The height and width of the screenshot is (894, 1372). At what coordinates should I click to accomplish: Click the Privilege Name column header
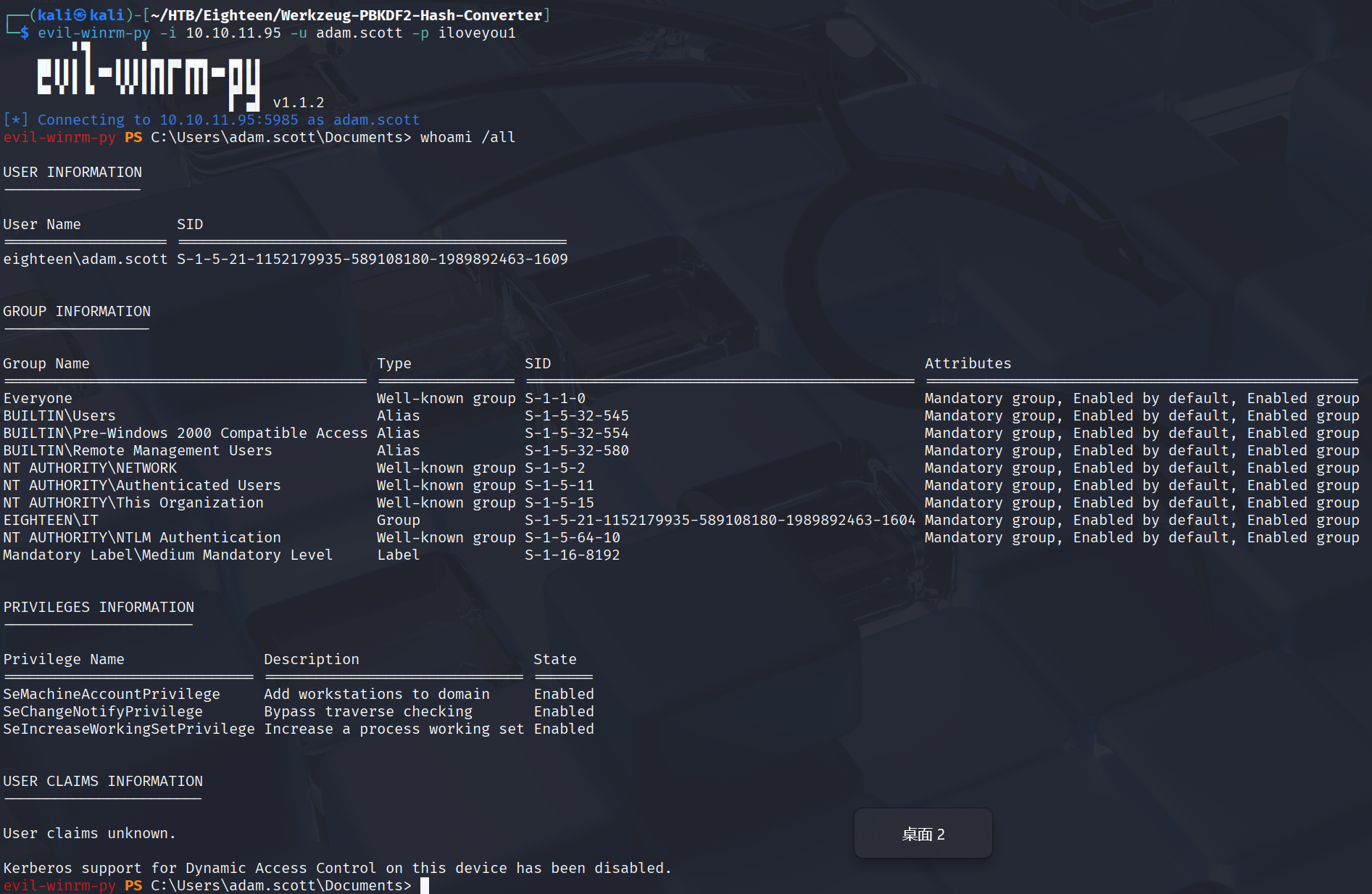(x=64, y=659)
